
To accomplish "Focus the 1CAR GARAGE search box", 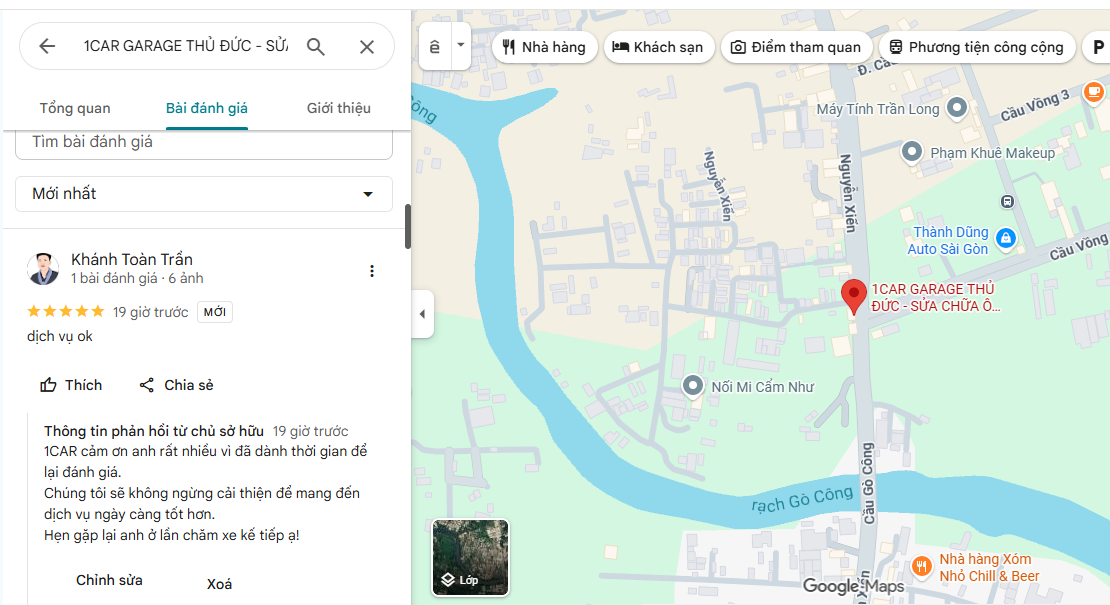I will pyautogui.click(x=185, y=46).
